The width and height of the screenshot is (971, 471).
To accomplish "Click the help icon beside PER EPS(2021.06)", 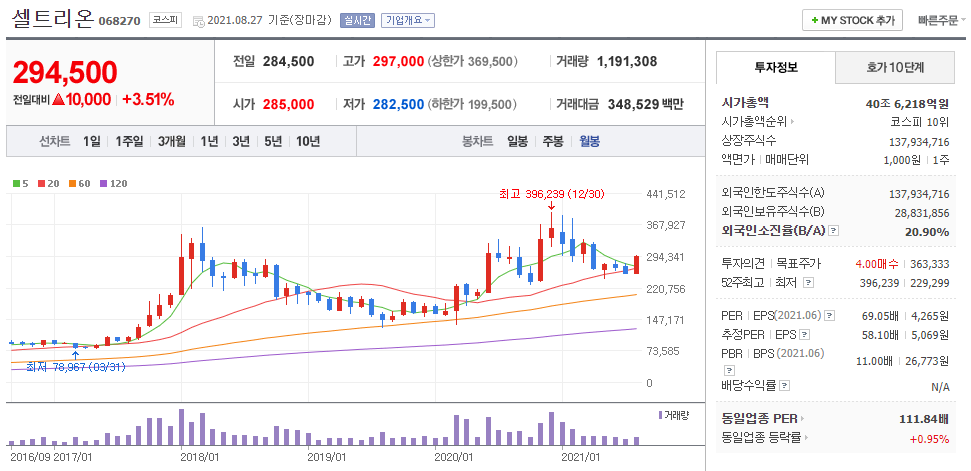I will [x=830, y=316].
